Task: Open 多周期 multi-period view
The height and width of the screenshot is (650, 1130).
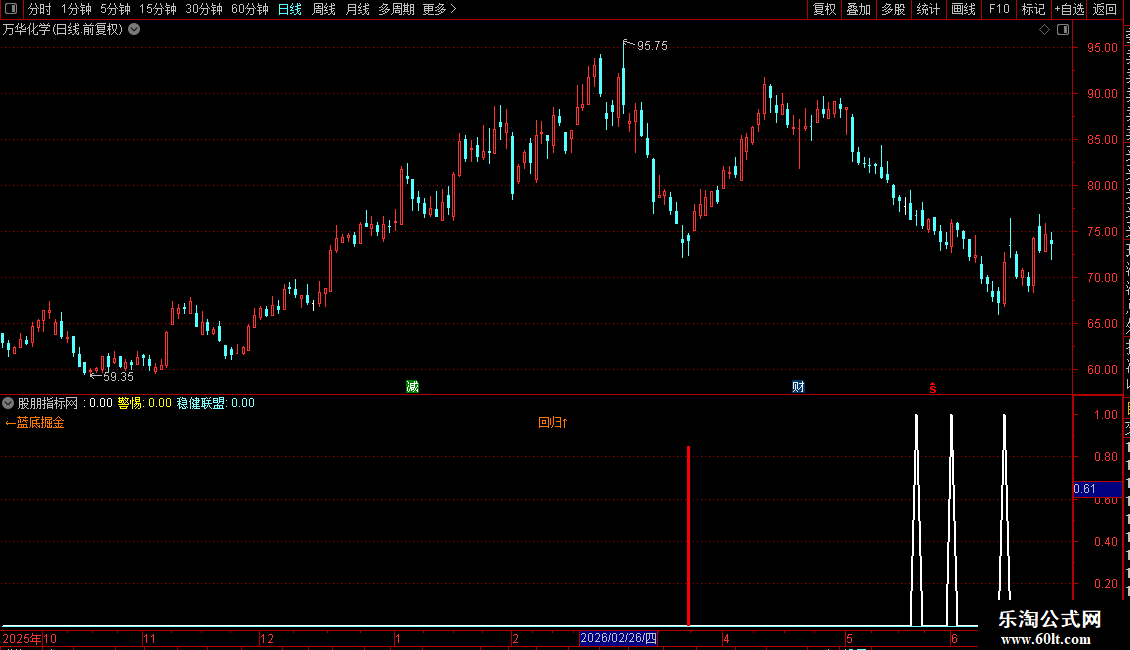Action: click(396, 9)
